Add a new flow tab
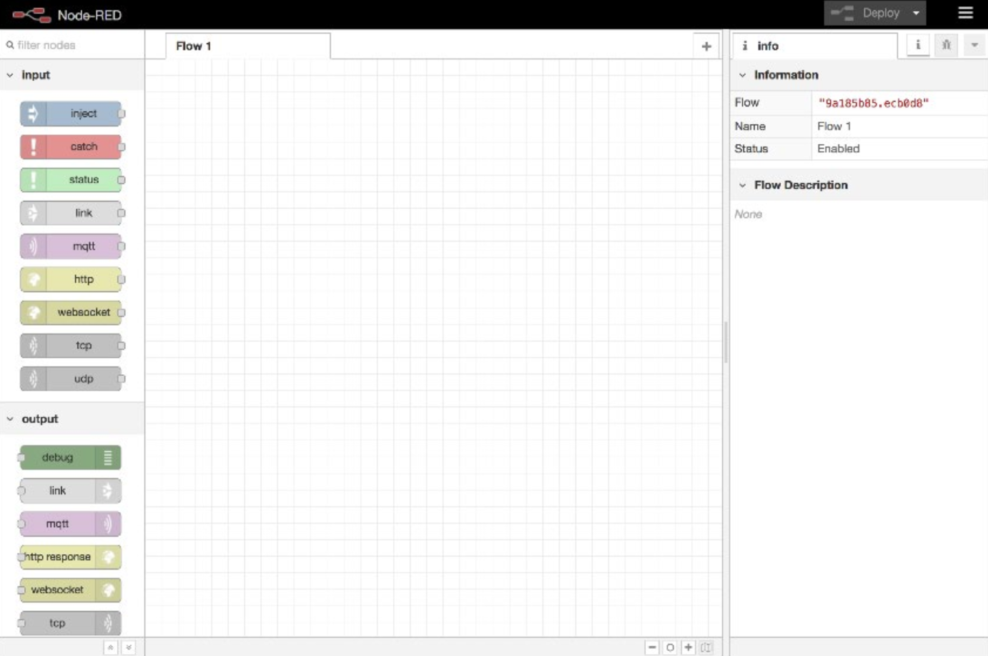The height and width of the screenshot is (656, 988). tap(706, 46)
